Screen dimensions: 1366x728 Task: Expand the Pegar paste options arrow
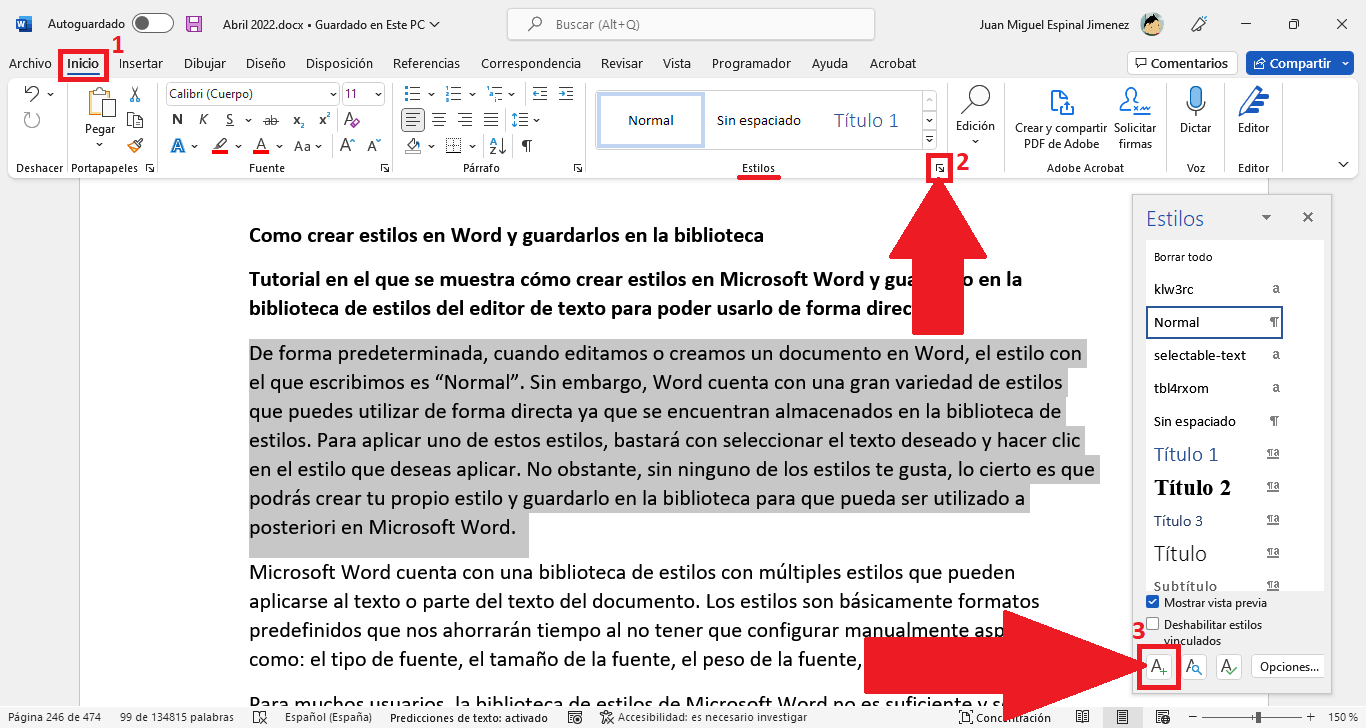[x=100, y=146]
